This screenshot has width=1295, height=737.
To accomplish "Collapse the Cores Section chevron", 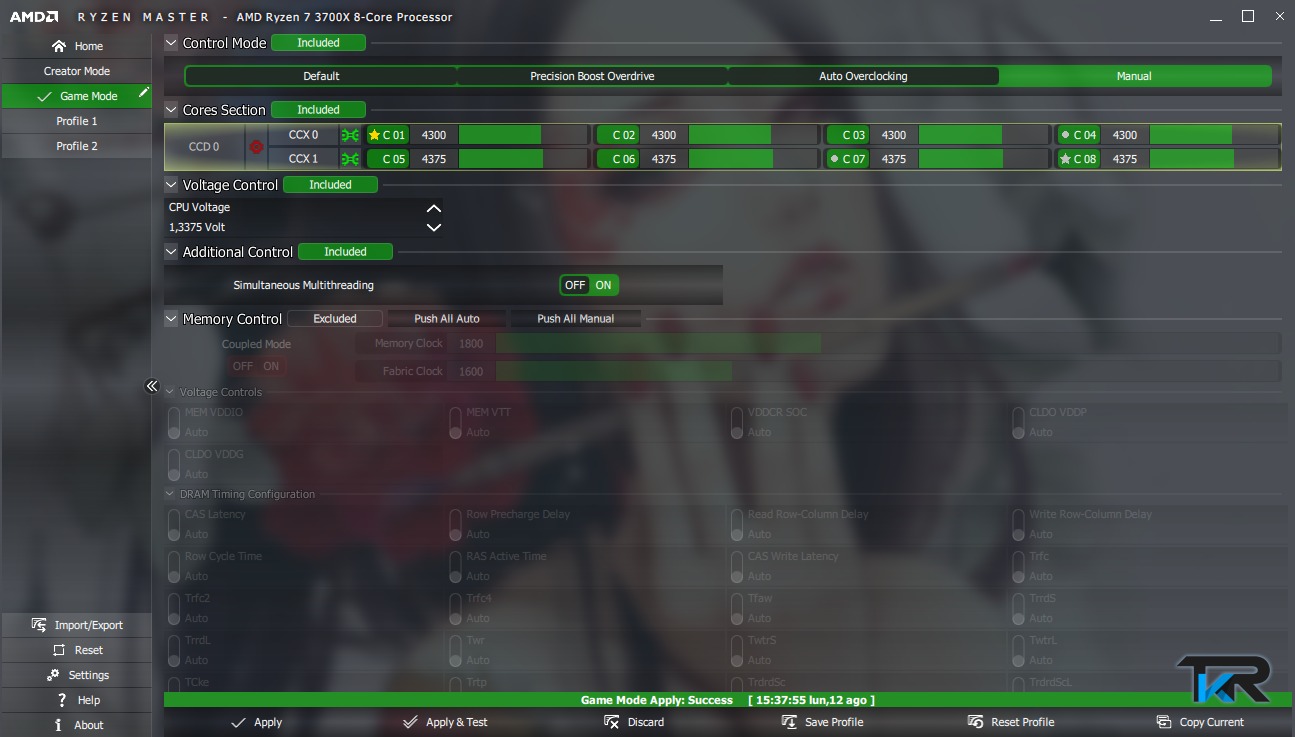I will click(171, 110).
